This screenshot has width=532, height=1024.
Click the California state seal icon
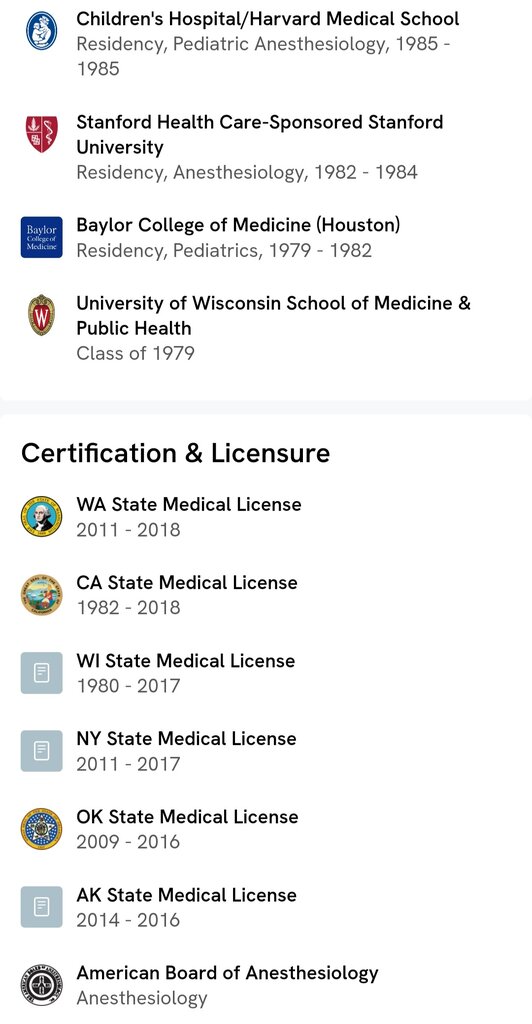tap(41, 594)
